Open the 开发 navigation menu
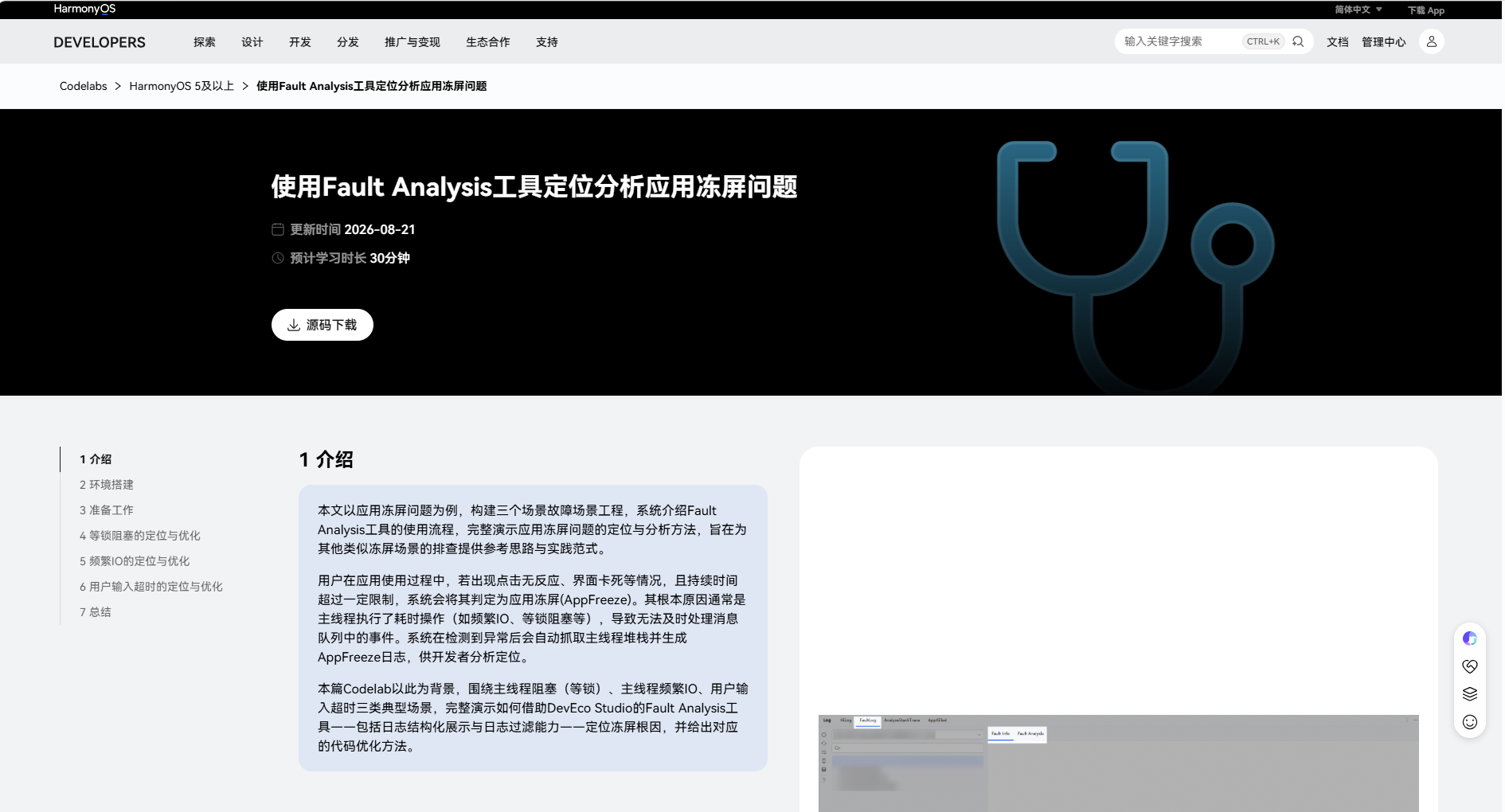Viewport: 1505px width, 812px height. click(300, 42)
